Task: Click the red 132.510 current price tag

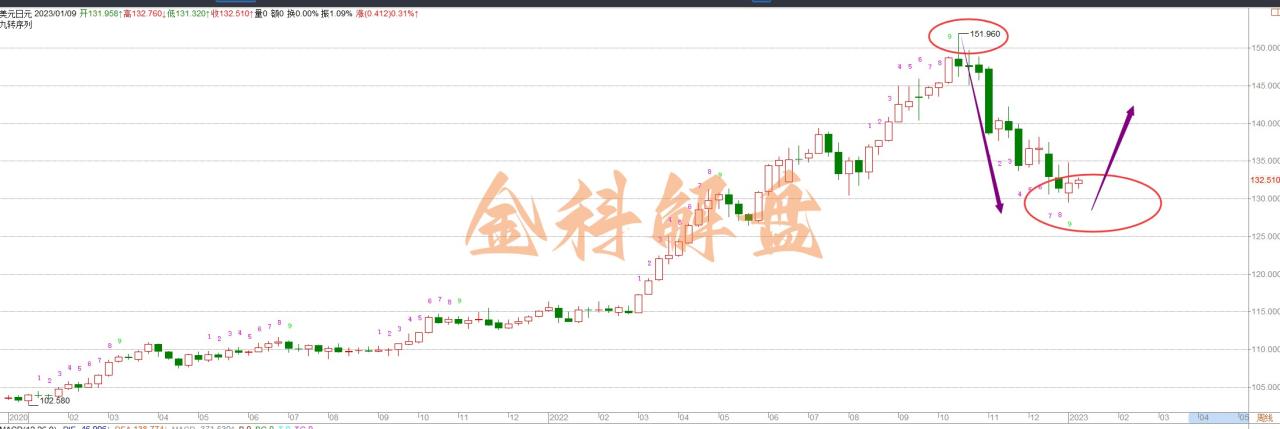Action: 1264,180
